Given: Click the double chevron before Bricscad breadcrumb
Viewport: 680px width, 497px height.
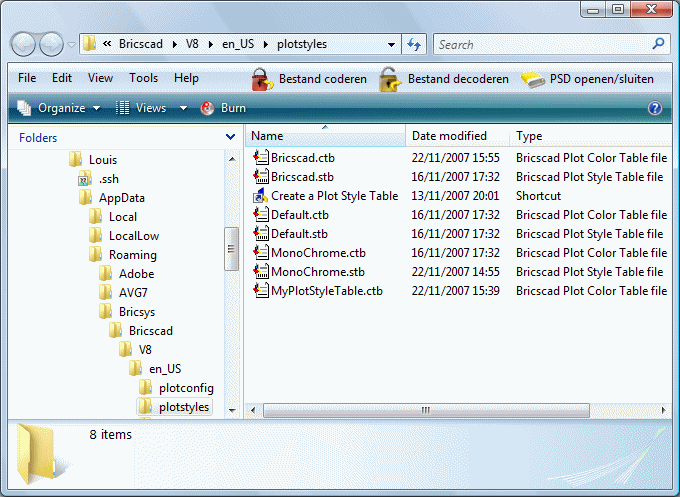Looking at the screenshot, I should 107,44.
